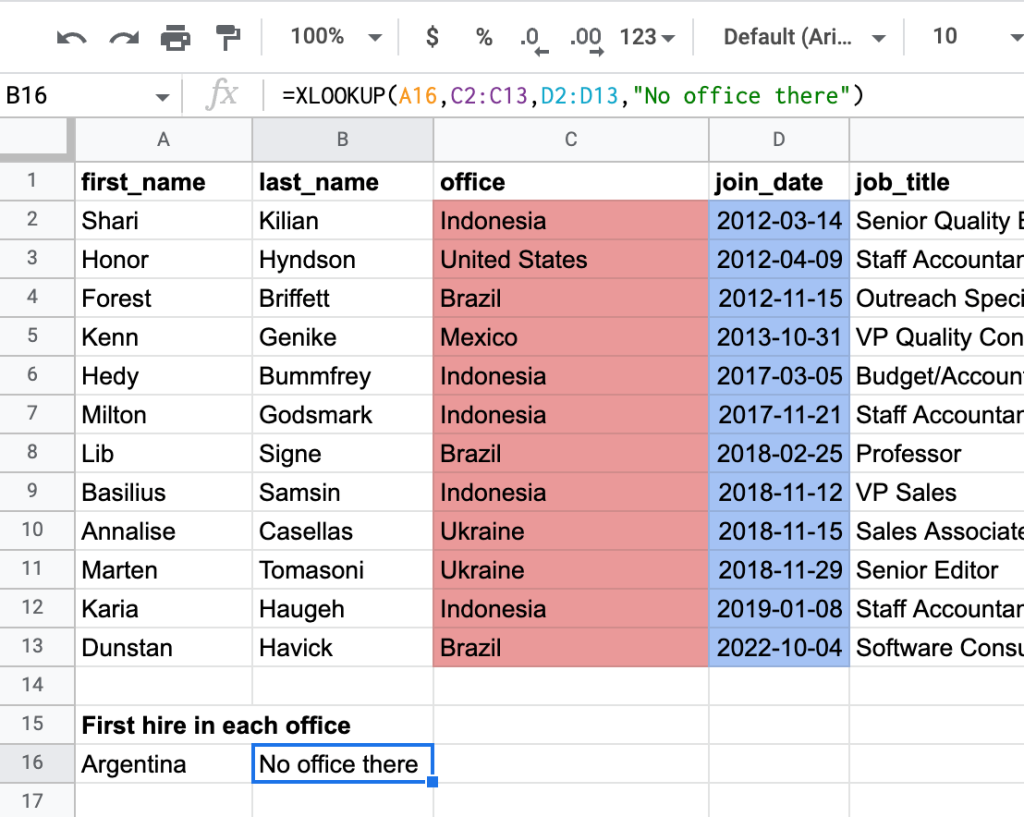Open the 100% zoom dropdown

coord(336,37)
